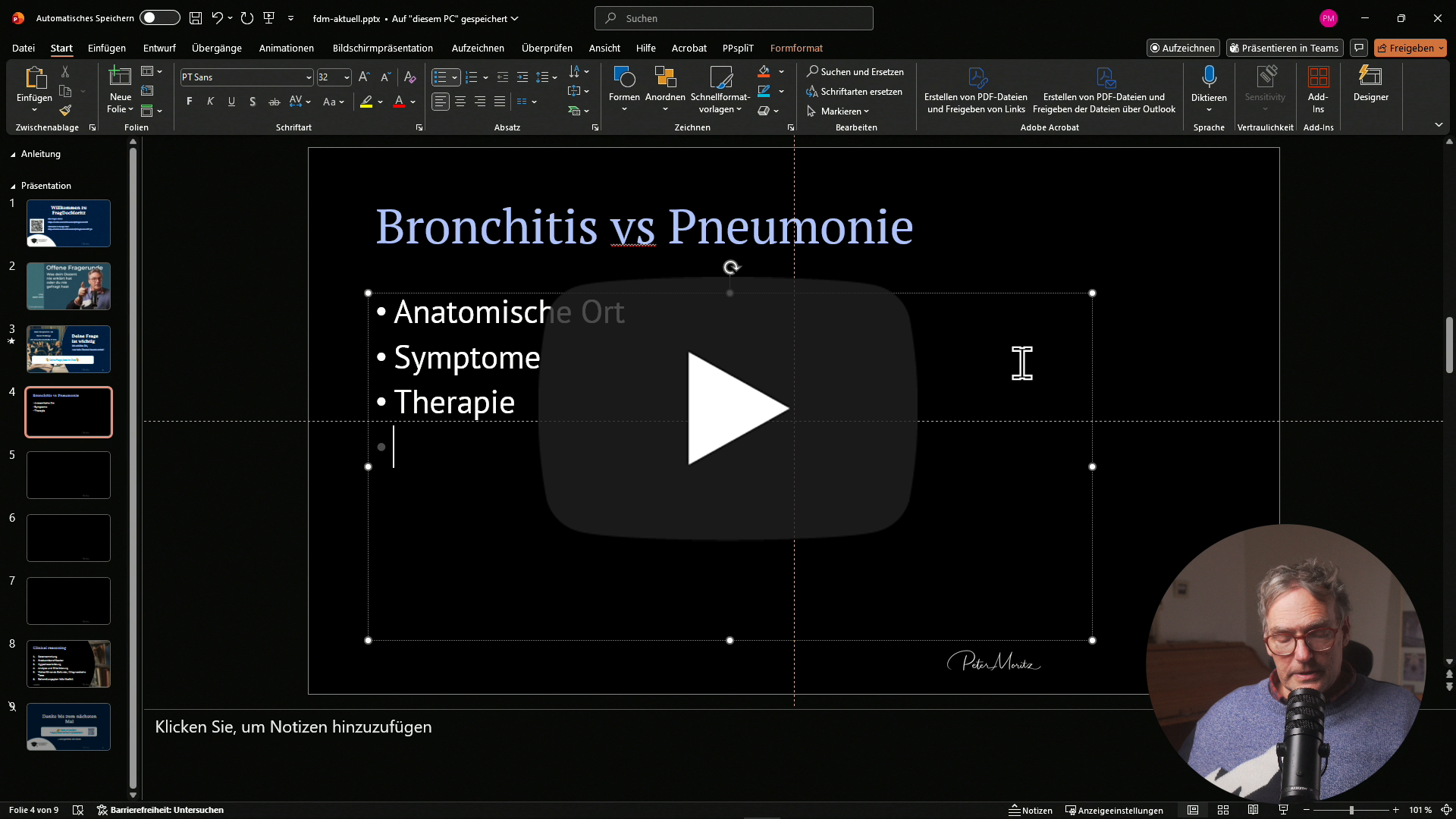This screenshot has width=1456, height=819.
Task: Click Präsentieren in Teams button
Action: [1284, 48]
